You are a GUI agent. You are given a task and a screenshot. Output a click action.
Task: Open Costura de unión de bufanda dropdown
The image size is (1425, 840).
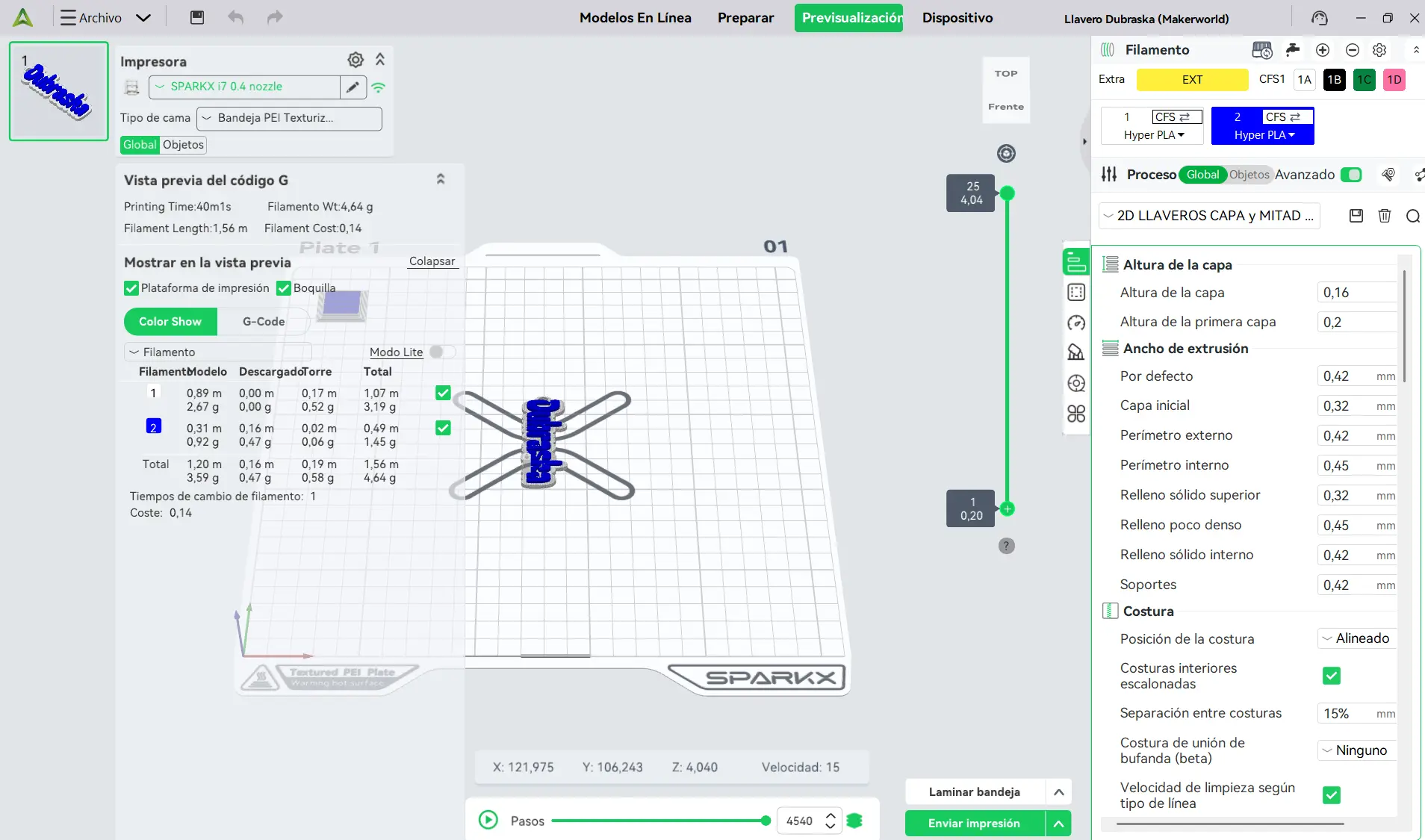click(x=1356, y=750)
